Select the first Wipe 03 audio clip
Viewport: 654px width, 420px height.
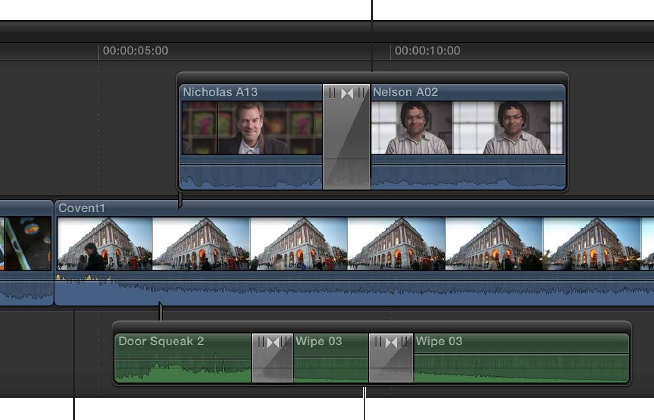coord(331,358)
